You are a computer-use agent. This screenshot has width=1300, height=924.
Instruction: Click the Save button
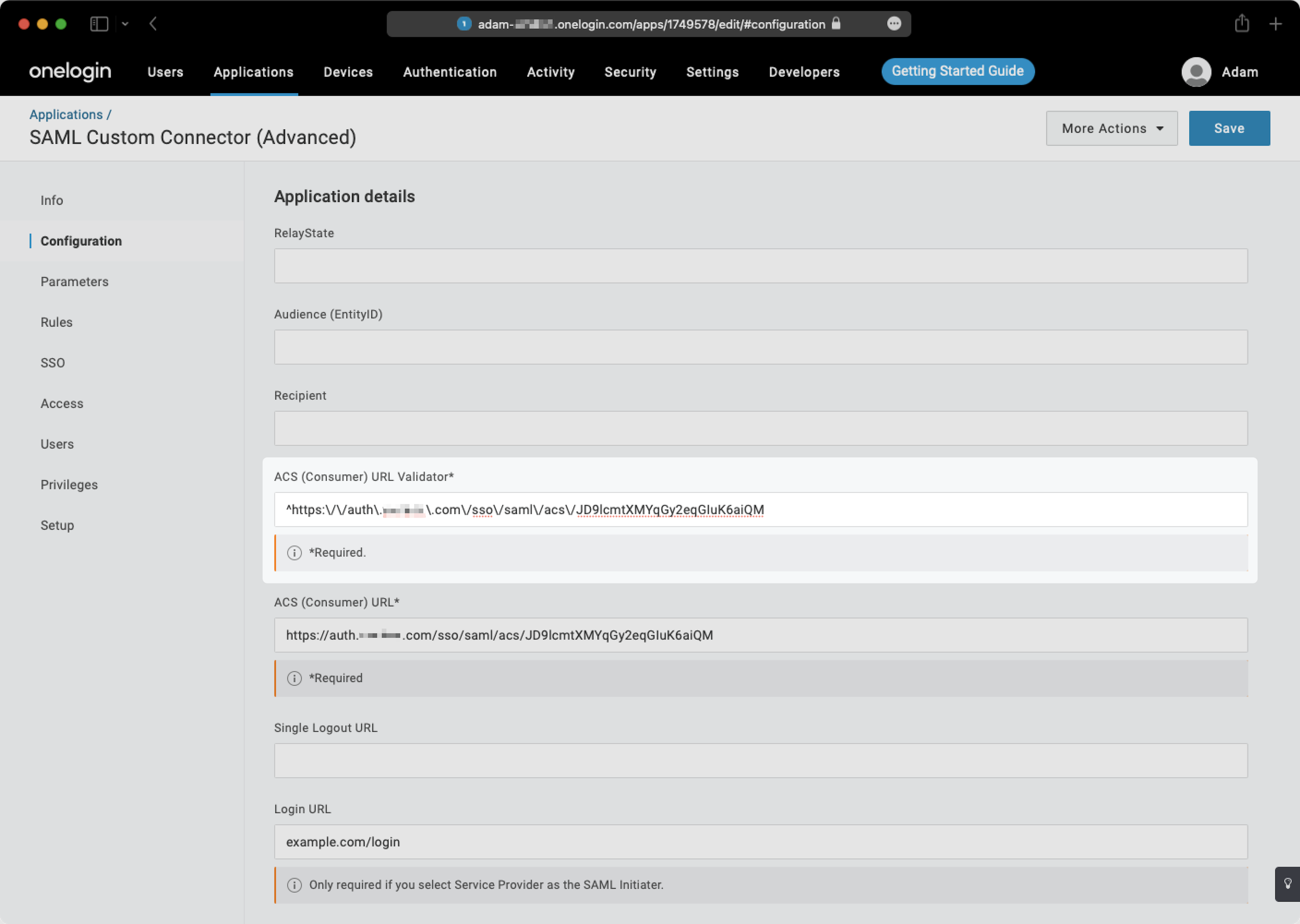point(1229,128)
